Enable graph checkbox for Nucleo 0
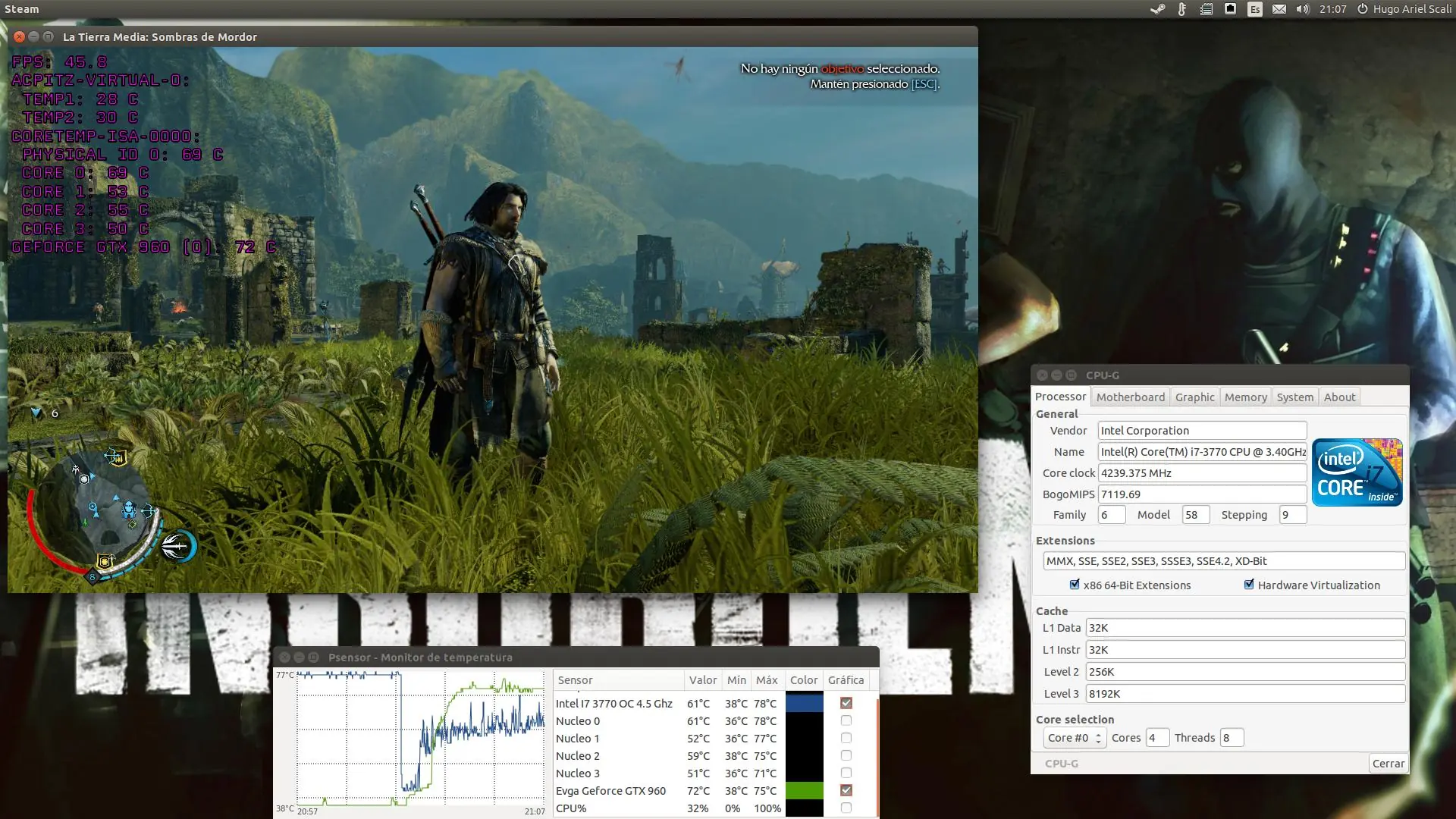The width and height of the screenshot is (1456, 819). 846,720
